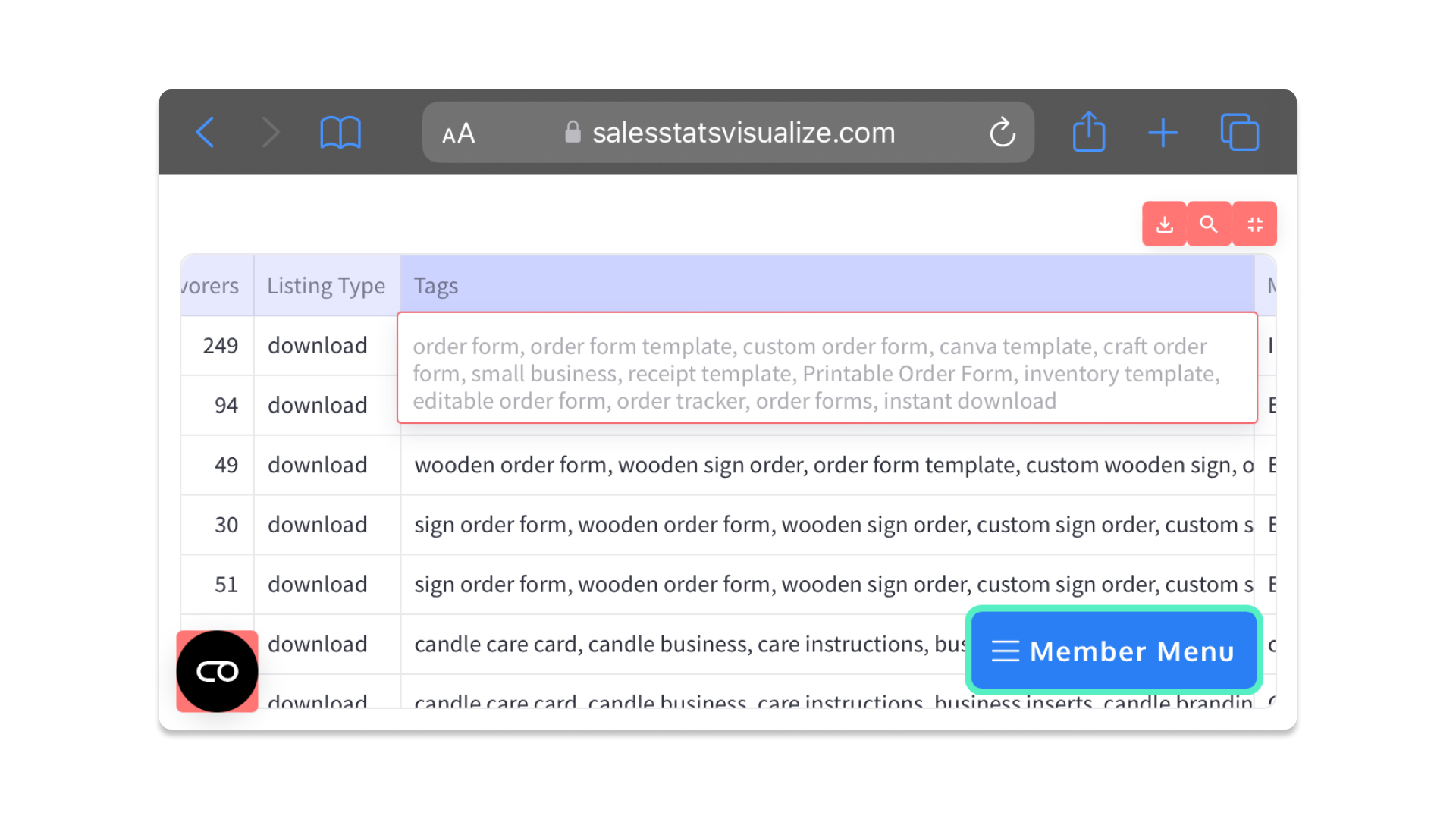Click download in the 49 row

coord(317,465)
